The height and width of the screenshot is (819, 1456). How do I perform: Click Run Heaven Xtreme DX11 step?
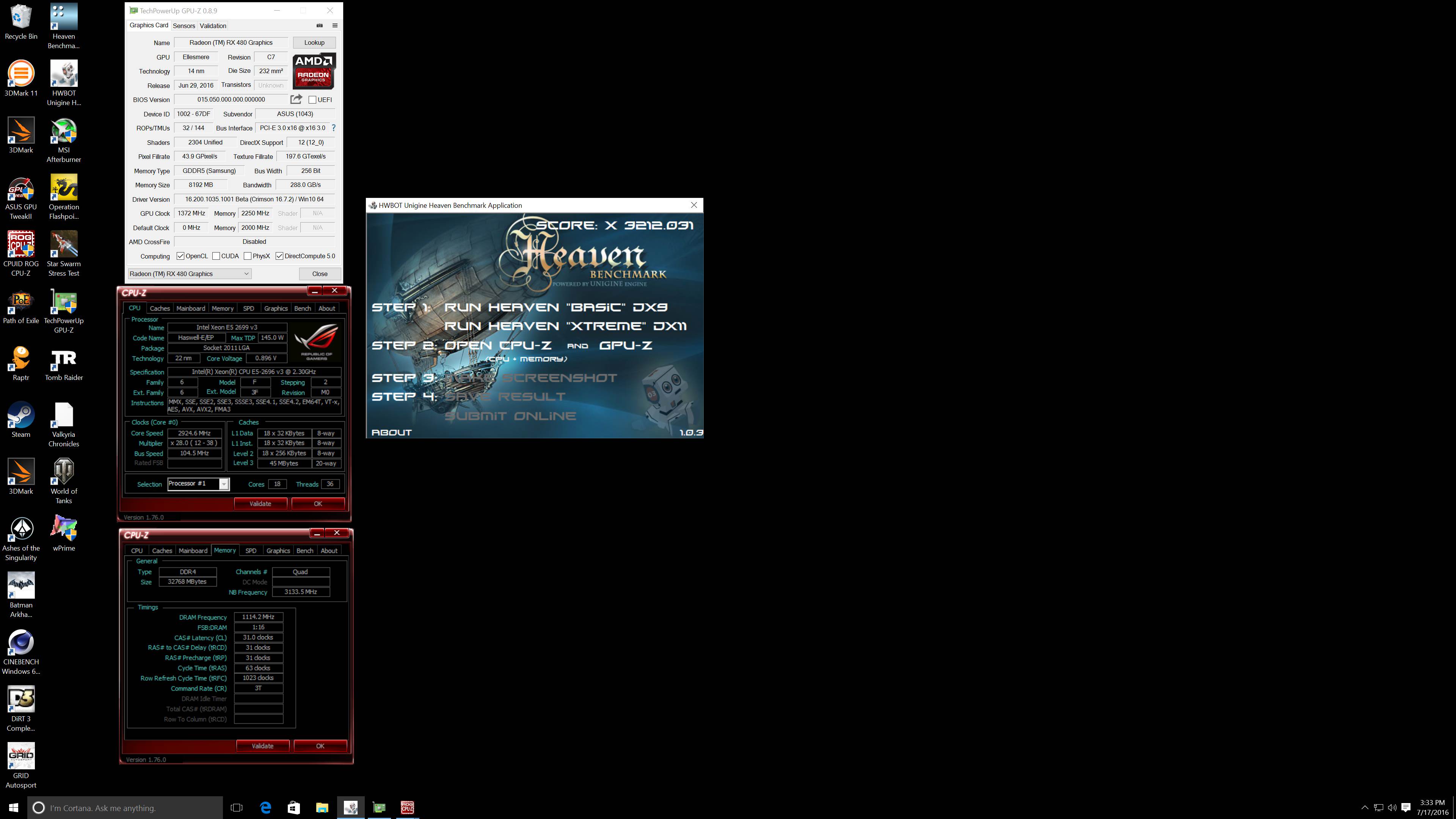pos(565,326)
